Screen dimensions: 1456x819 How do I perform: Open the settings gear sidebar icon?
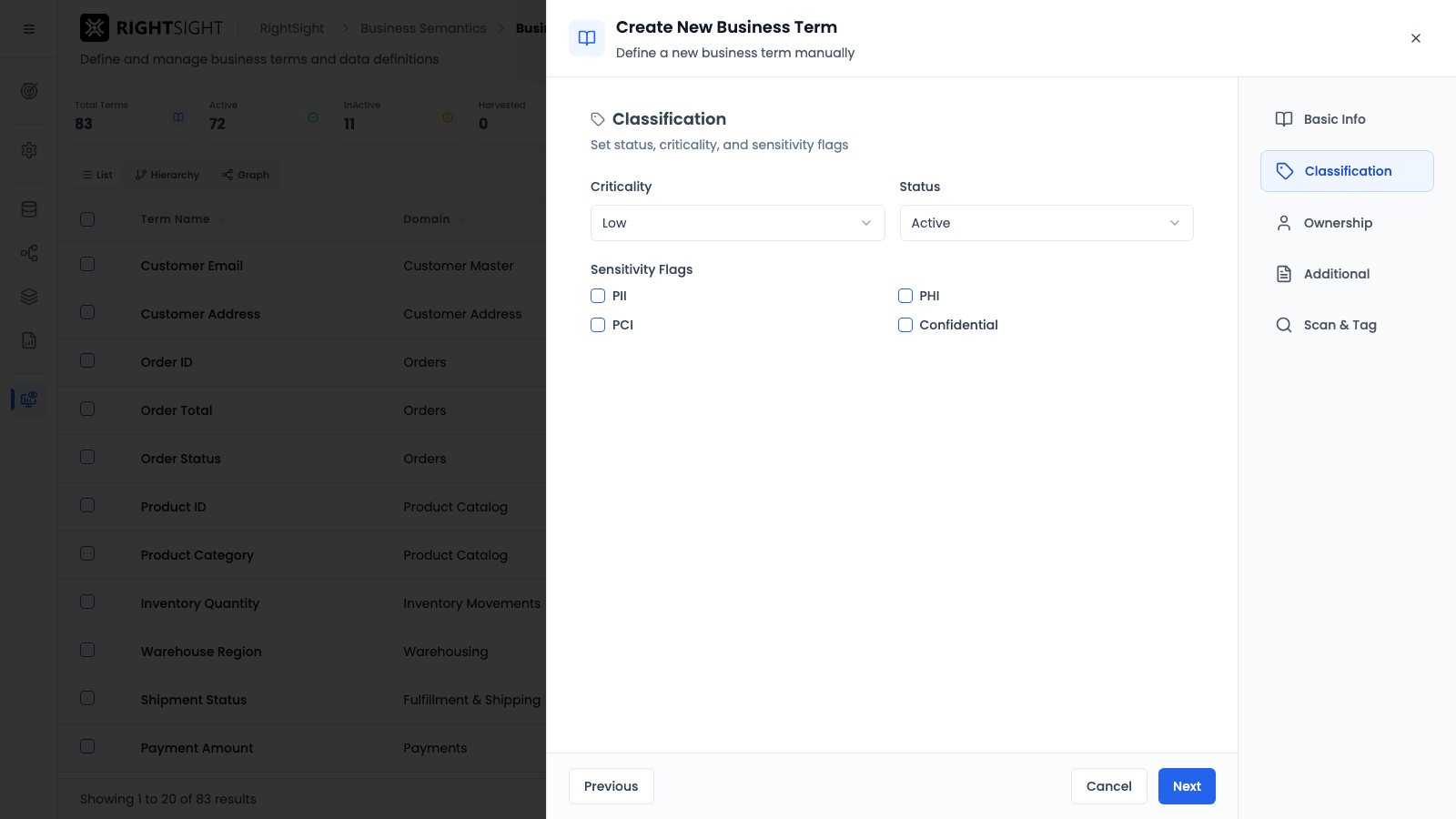pyautogui.click(x=29, y=149)
